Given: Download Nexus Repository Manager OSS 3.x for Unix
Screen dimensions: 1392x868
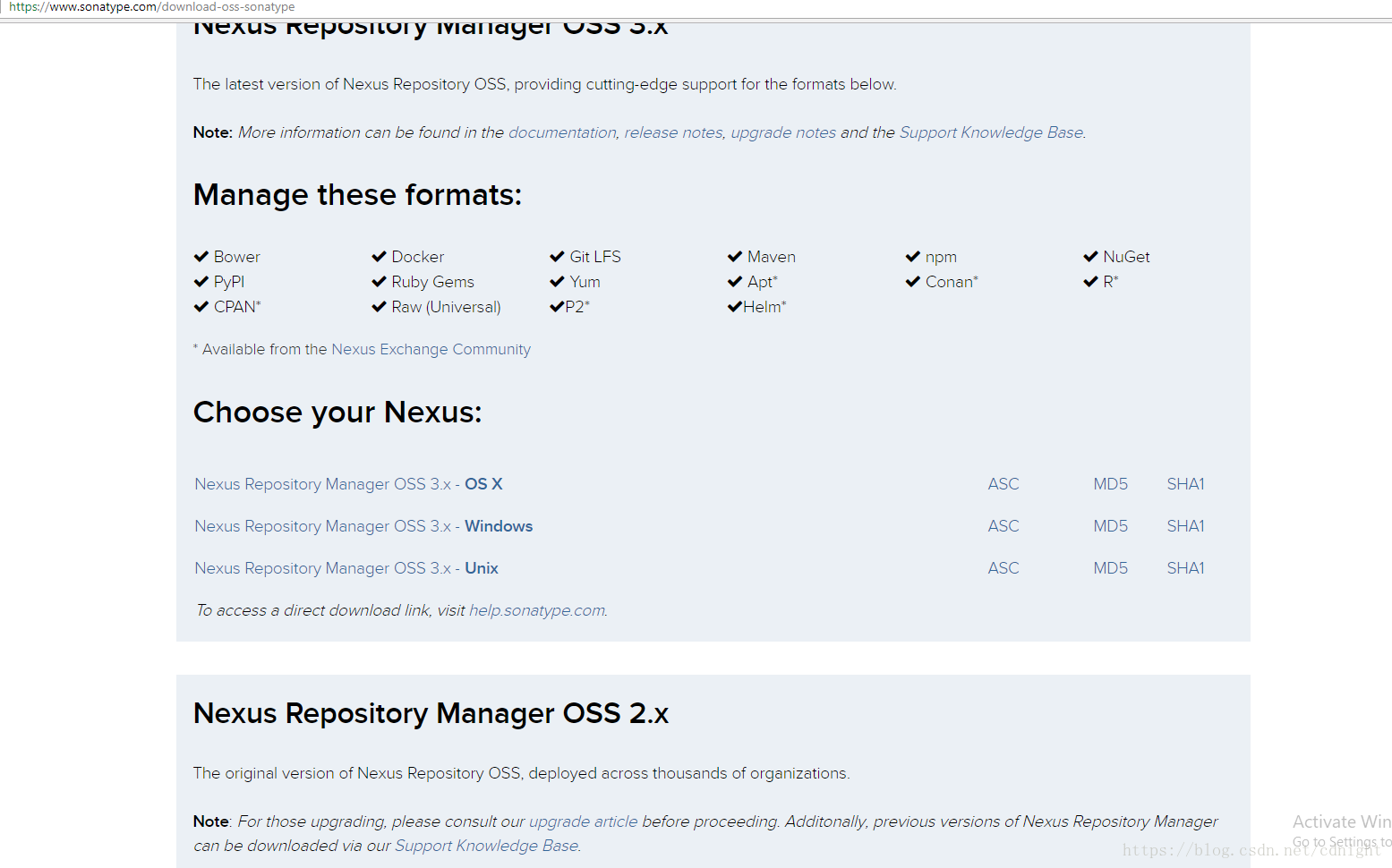Looking at the screenshot, I should (x=346, y=568).
